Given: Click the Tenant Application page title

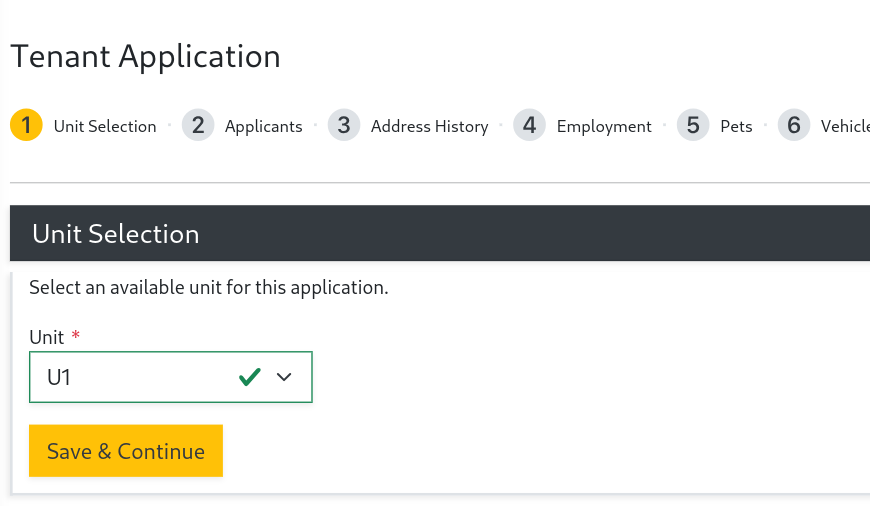Looking at the screenshot, I should 146,57.
